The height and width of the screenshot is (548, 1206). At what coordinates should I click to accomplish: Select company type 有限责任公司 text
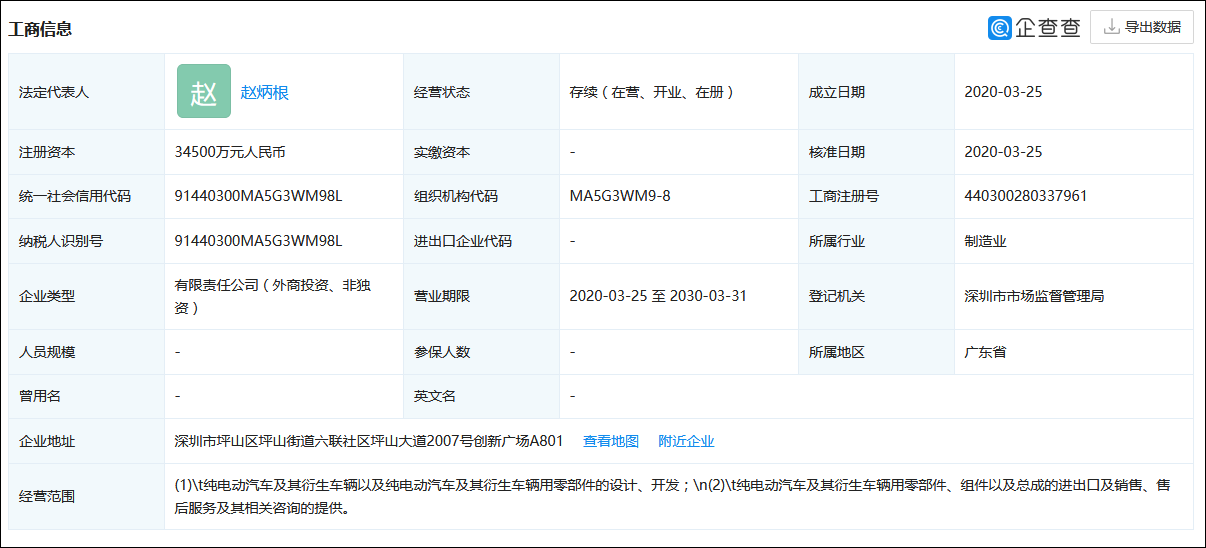click(273, 296)
